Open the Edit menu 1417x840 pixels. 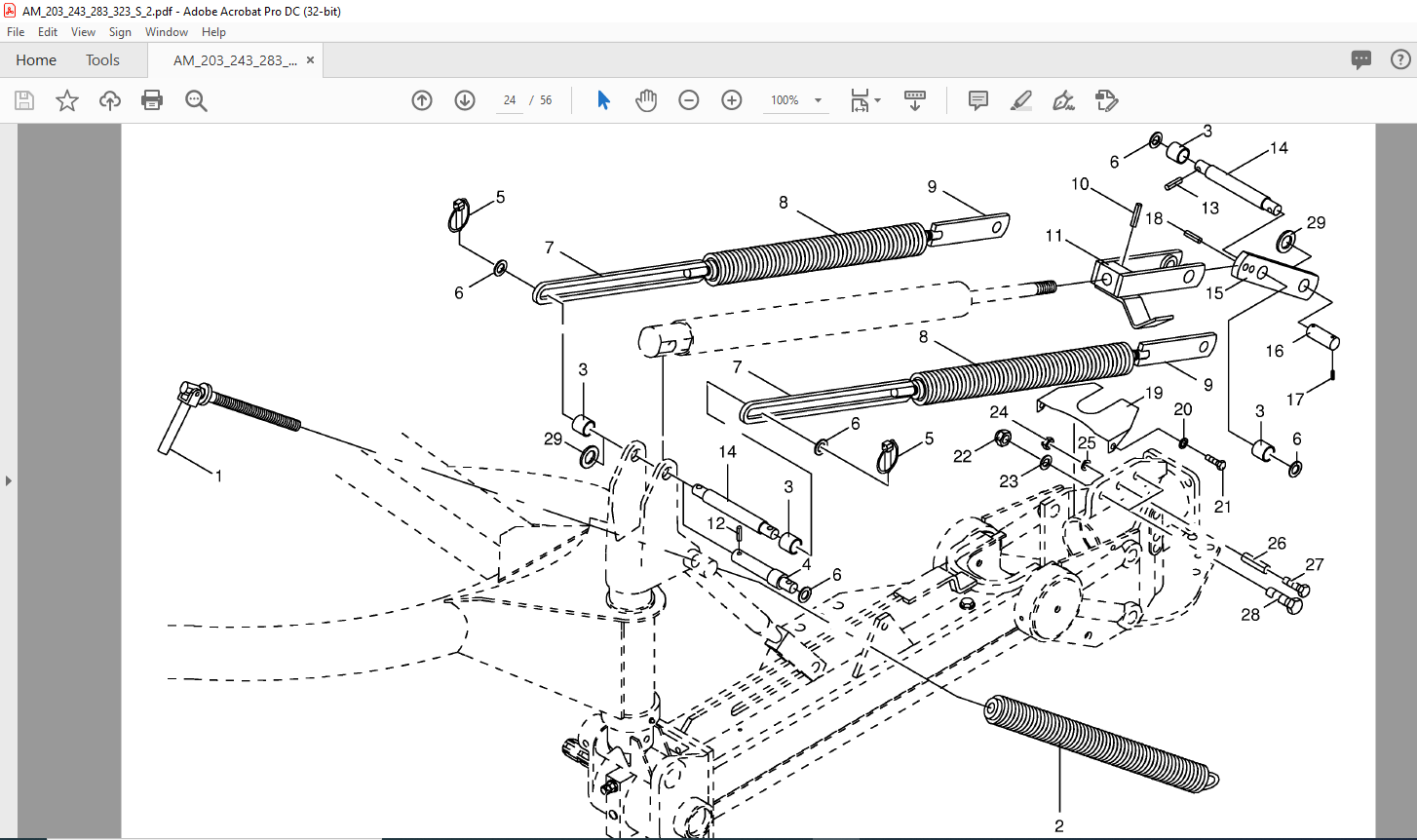(48, 32)
